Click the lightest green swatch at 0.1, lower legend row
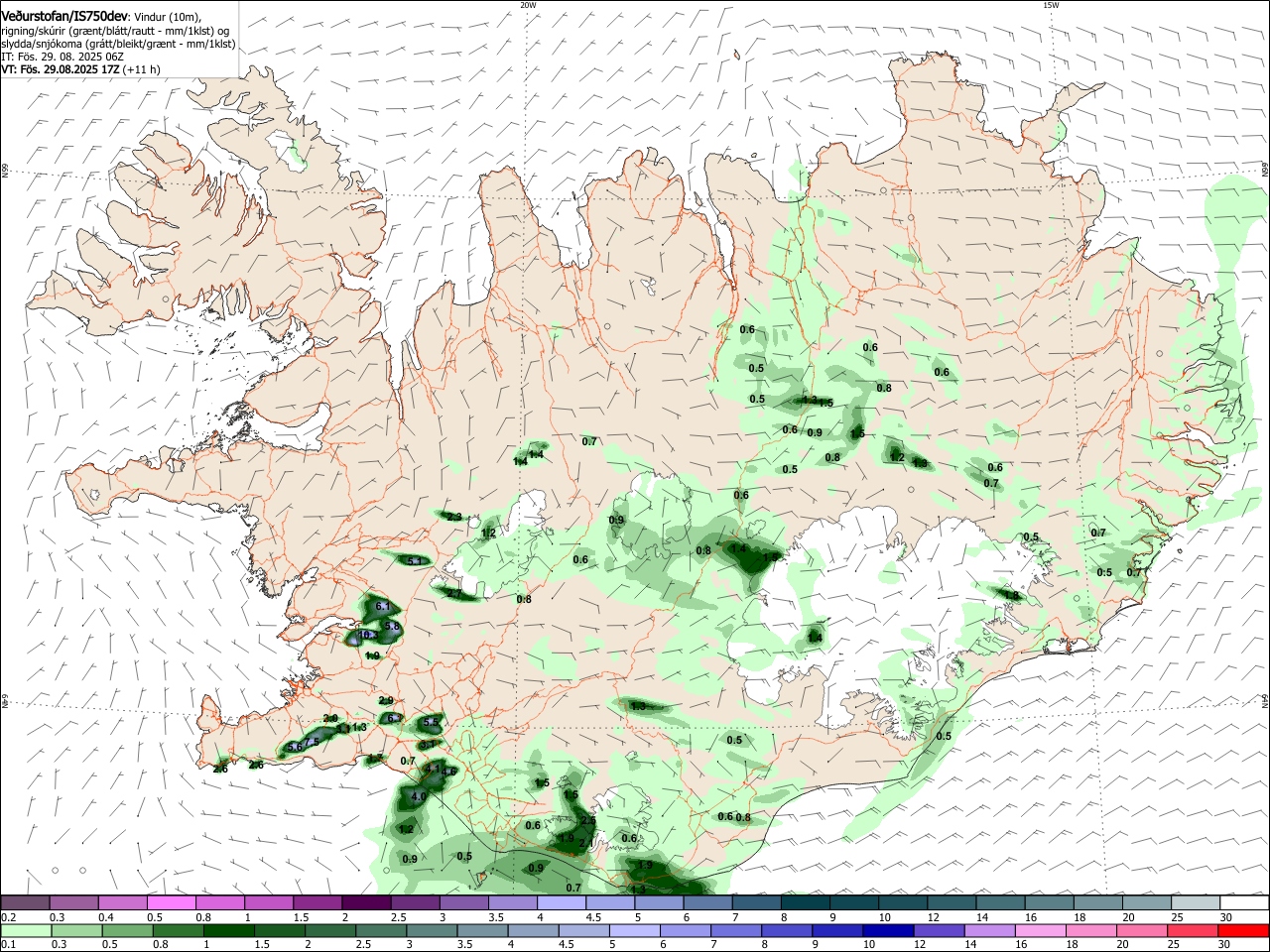Image resolution: width=1270 pixels, height=952 pixels. click(x=26, y=930)
